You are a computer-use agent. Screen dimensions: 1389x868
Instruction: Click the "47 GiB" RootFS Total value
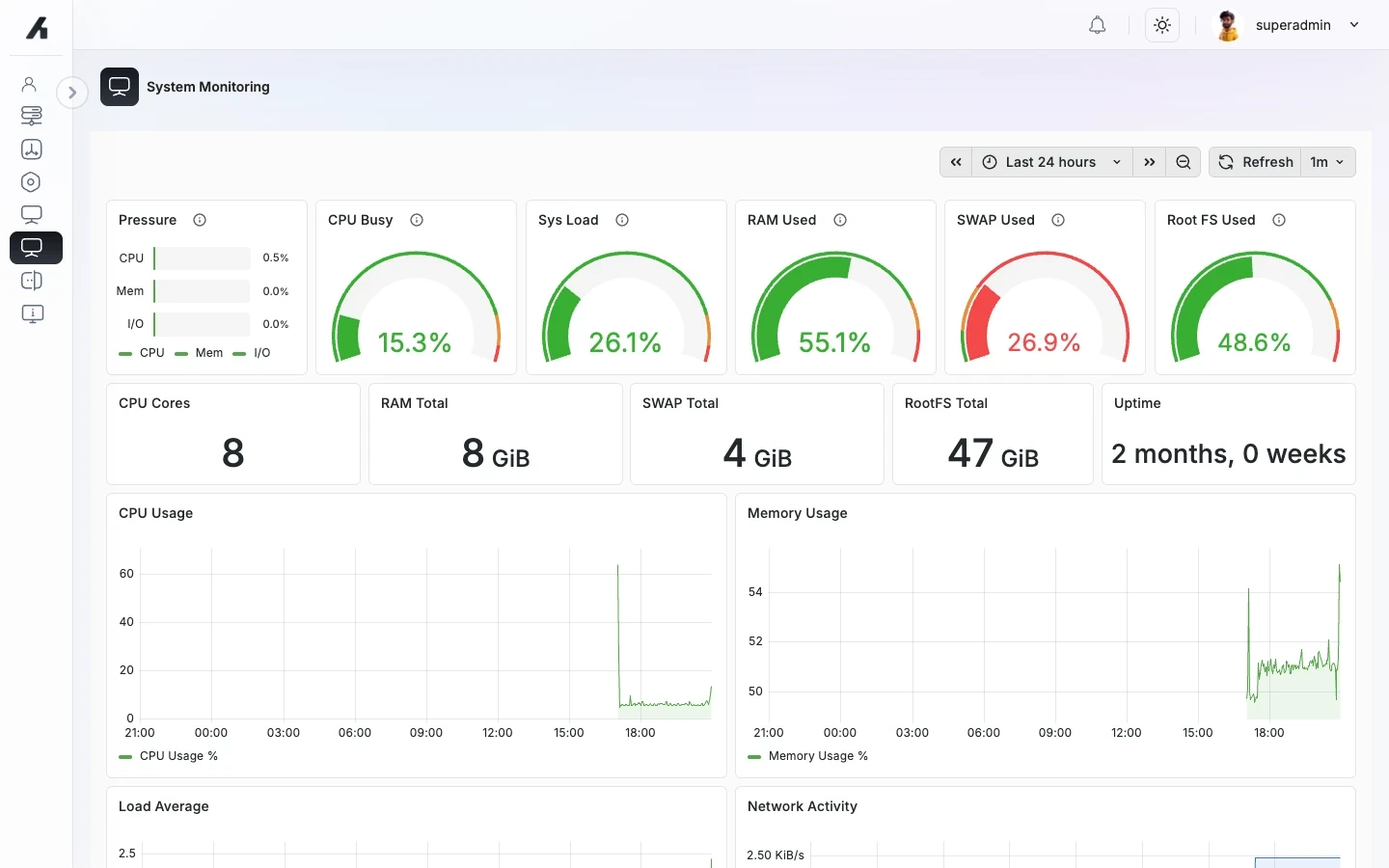(994, 453)
